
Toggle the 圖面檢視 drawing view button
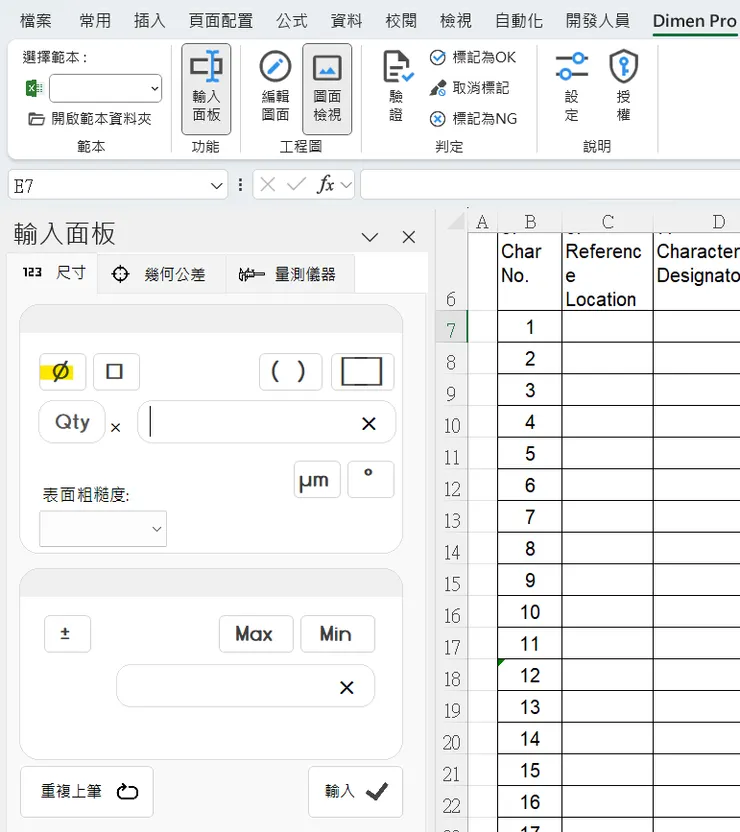(327, 89)
